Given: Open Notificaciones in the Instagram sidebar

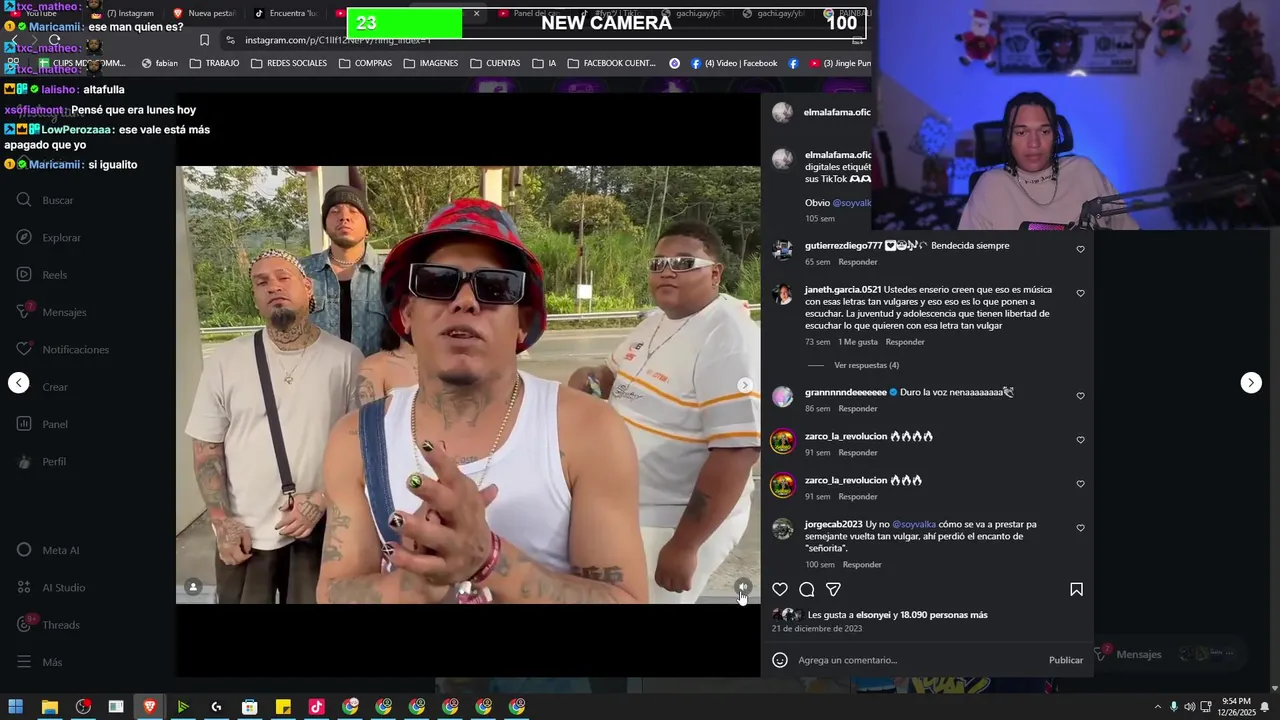Looking at the screenshot, I should (x=64, y=350).
